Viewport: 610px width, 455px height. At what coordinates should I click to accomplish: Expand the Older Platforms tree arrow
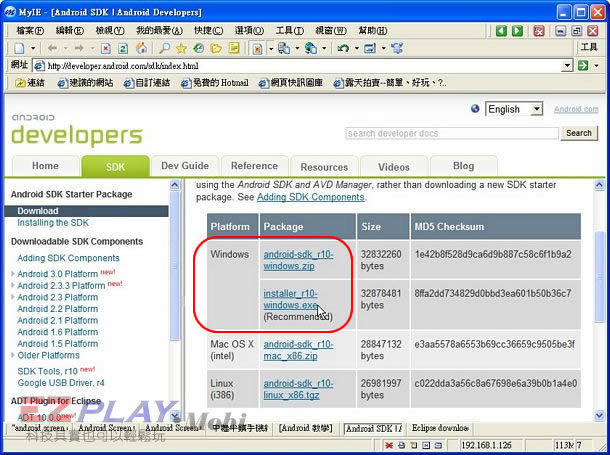pyautogui.click(x=13, y=355)
